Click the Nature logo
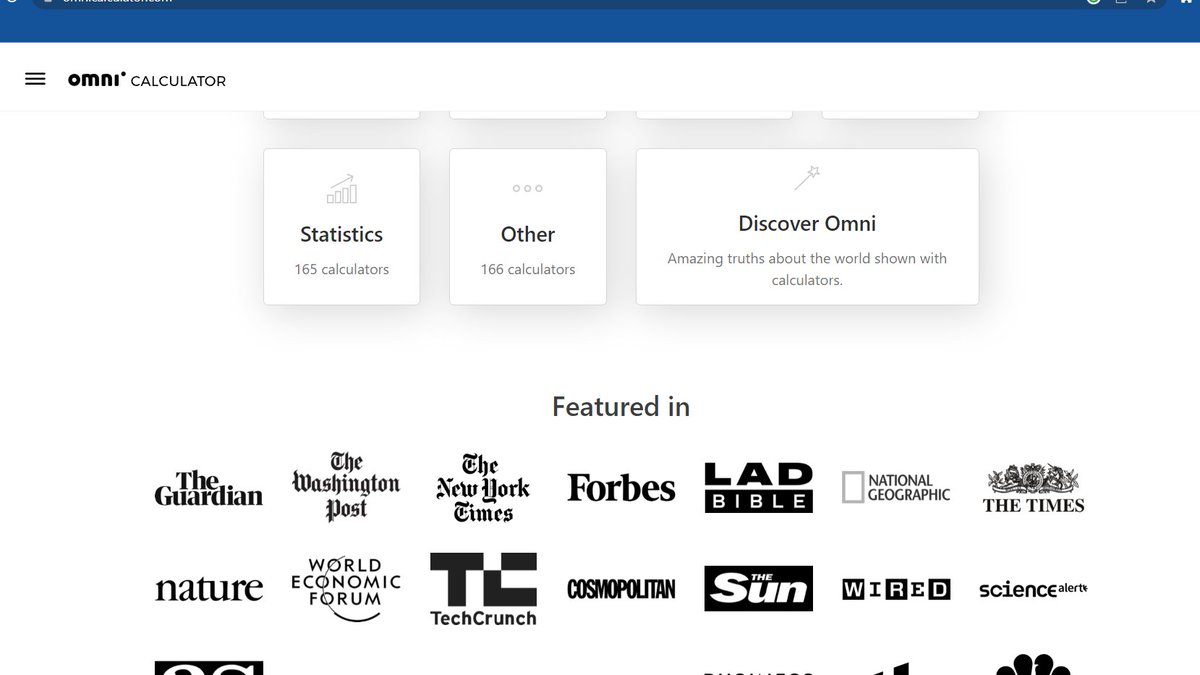 tap(209, 589)
